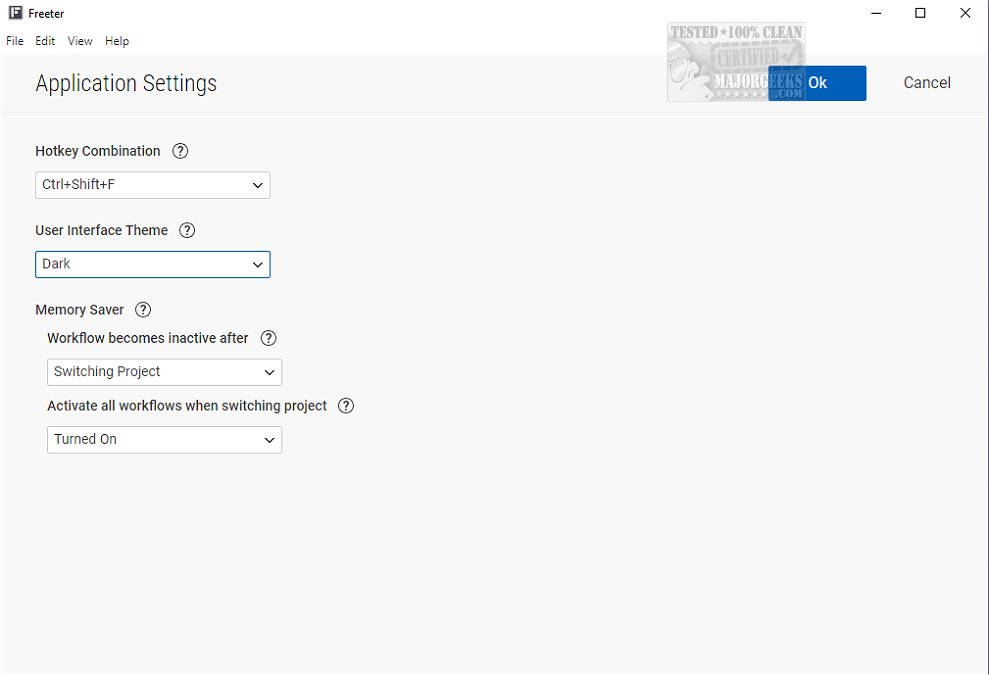Click the Cancel button
The height and width of the screenshot is (675, 989).
(927, 83)
